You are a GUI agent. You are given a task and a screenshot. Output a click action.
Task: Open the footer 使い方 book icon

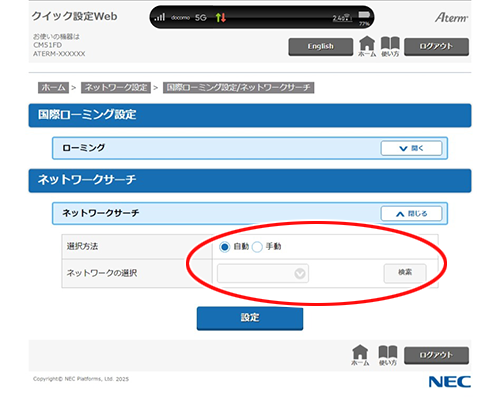(x=388, y=355)
